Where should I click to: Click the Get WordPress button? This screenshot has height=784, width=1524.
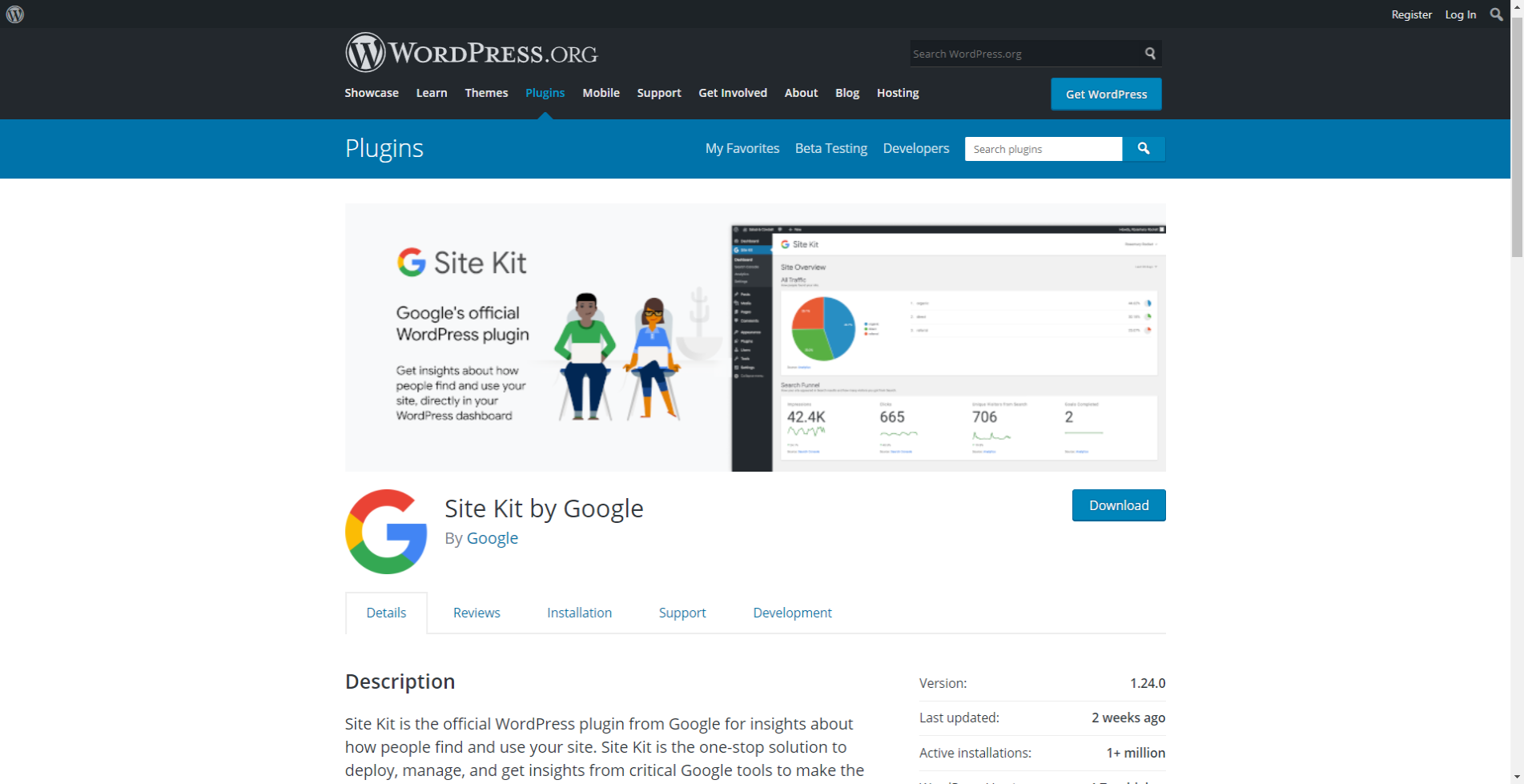pyautogui.click(x=1106, y=94)
